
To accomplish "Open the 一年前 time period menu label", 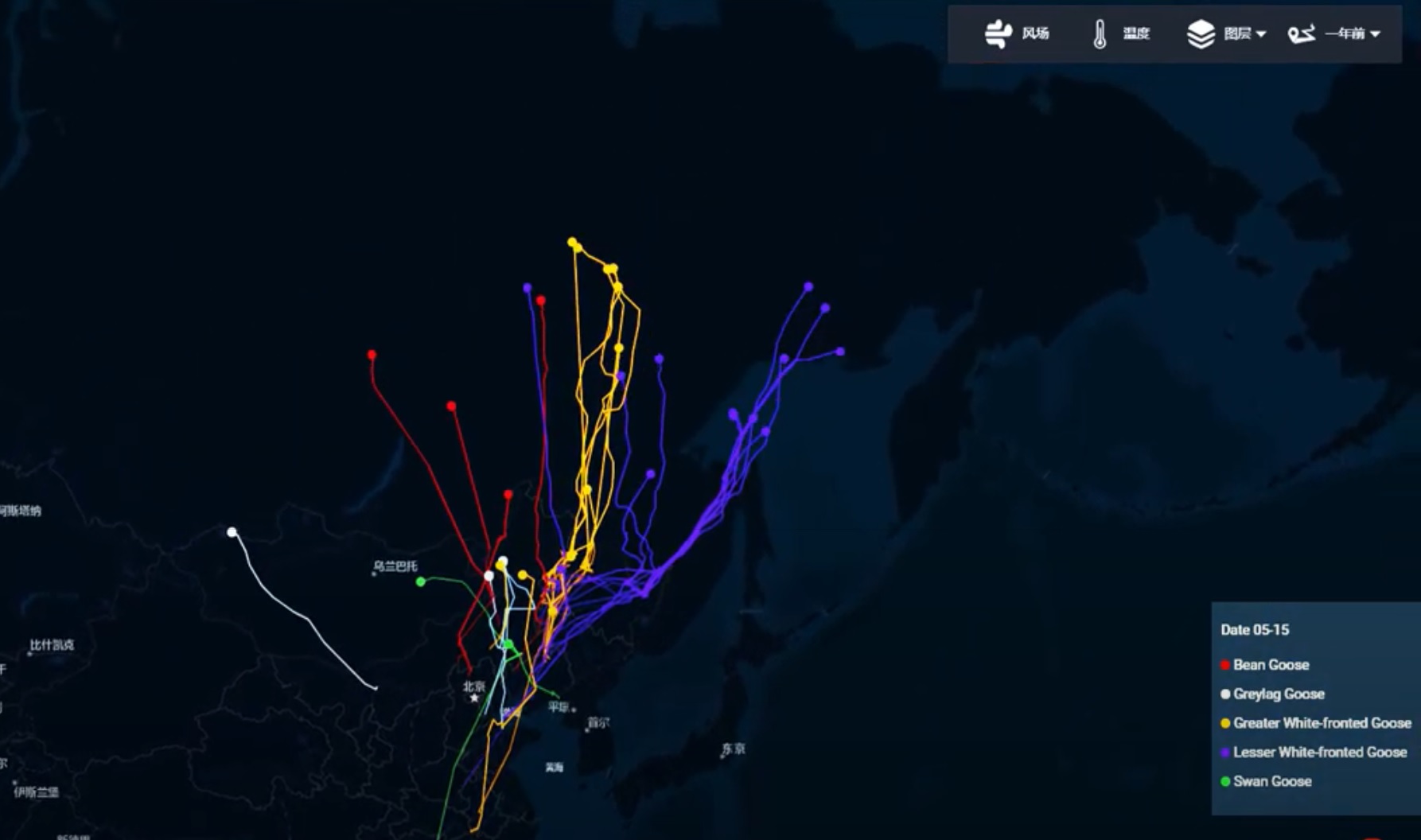I will [x=1345, y=33].
